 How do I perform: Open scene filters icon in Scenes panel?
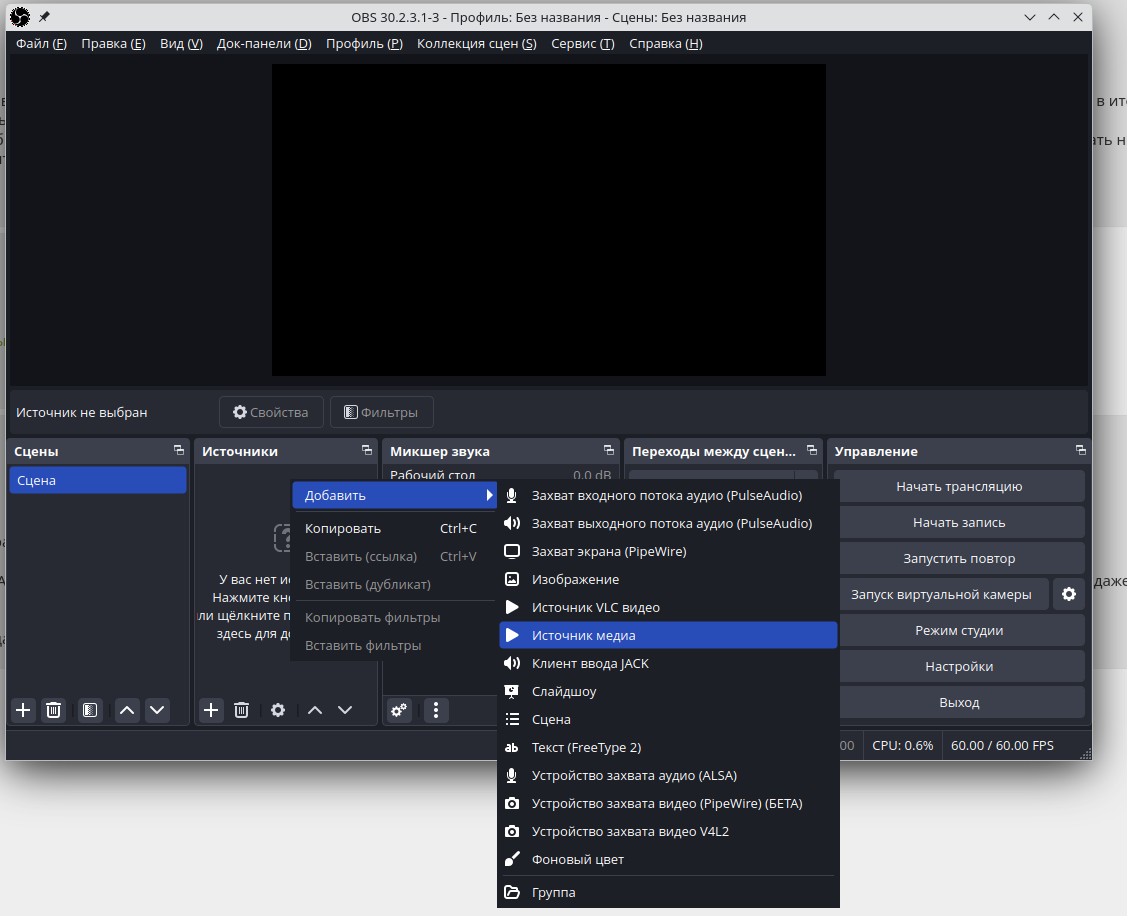[90, 710]
